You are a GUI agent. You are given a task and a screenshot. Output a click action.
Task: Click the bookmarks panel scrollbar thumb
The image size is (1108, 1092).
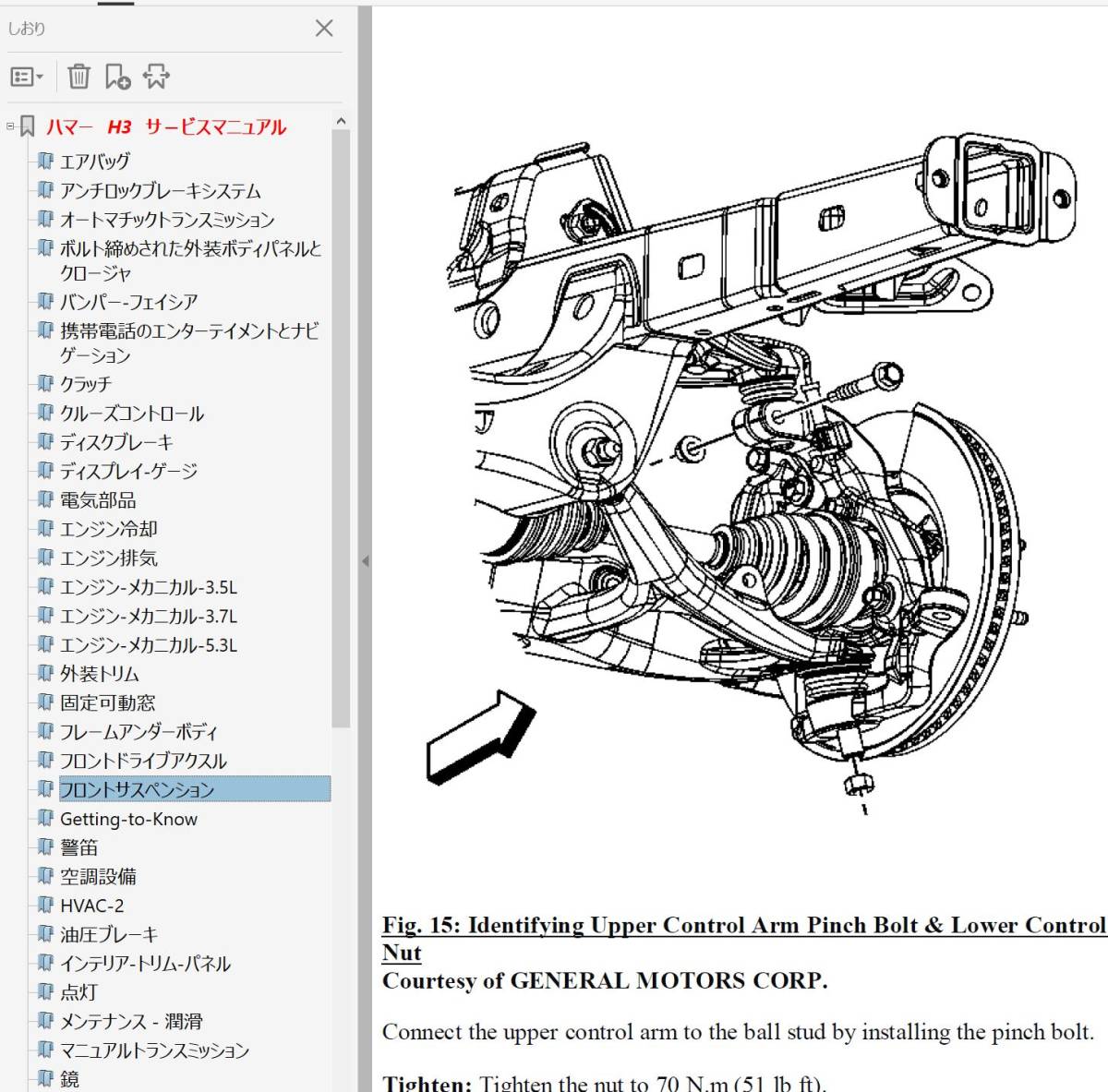[x=341, y=429]
